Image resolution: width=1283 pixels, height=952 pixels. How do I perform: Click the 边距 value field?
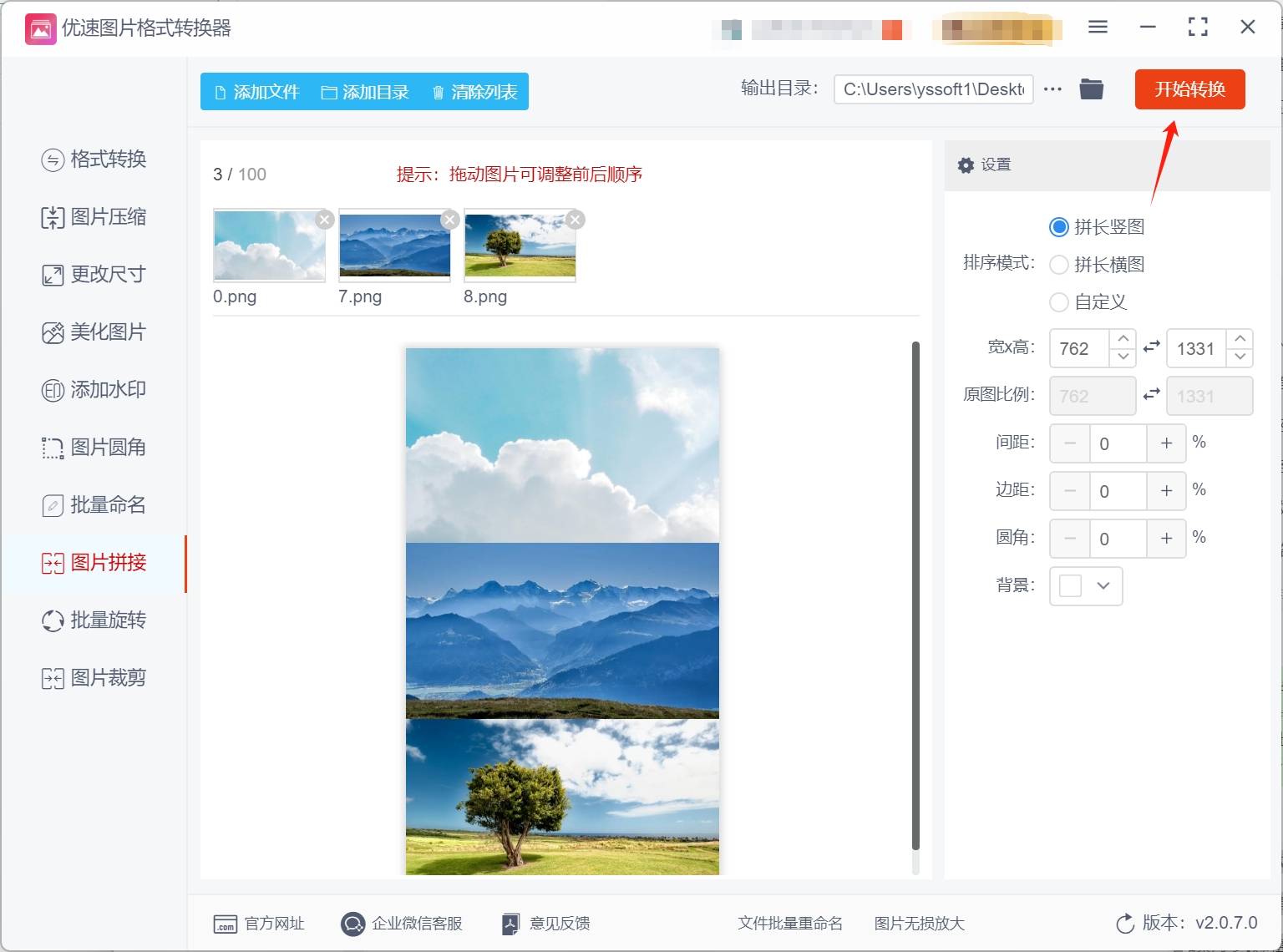(1118, 491)
